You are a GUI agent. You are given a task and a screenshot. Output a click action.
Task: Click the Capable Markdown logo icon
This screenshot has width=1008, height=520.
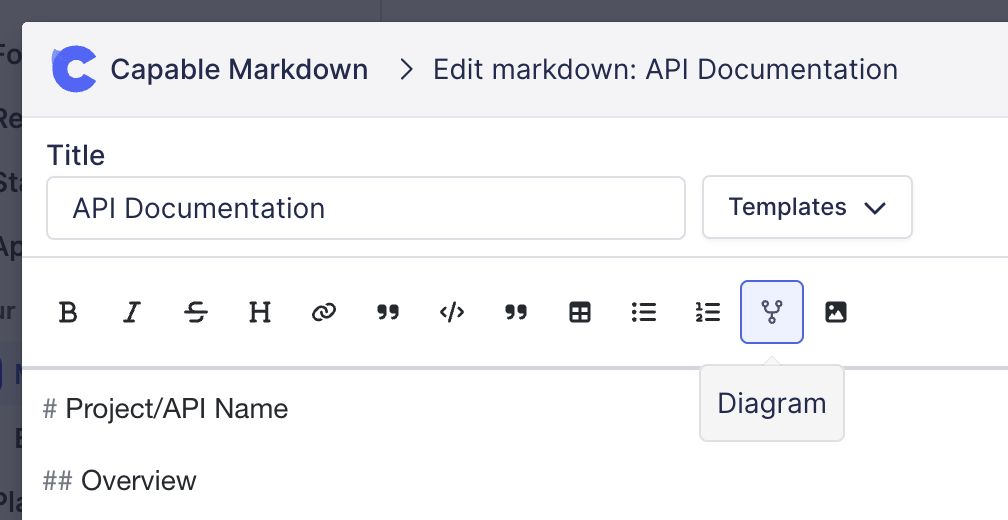[x=74, y=69]
